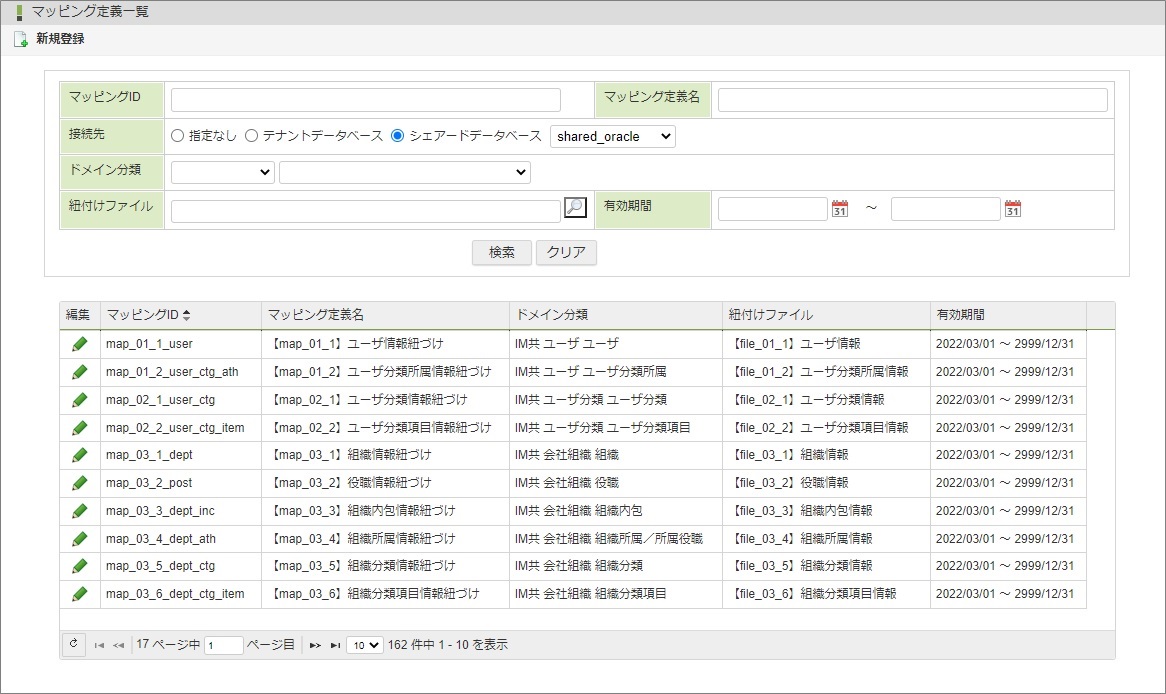
Task: Click the edit pencil for map_01_1_user
Action: click(80, 344)
